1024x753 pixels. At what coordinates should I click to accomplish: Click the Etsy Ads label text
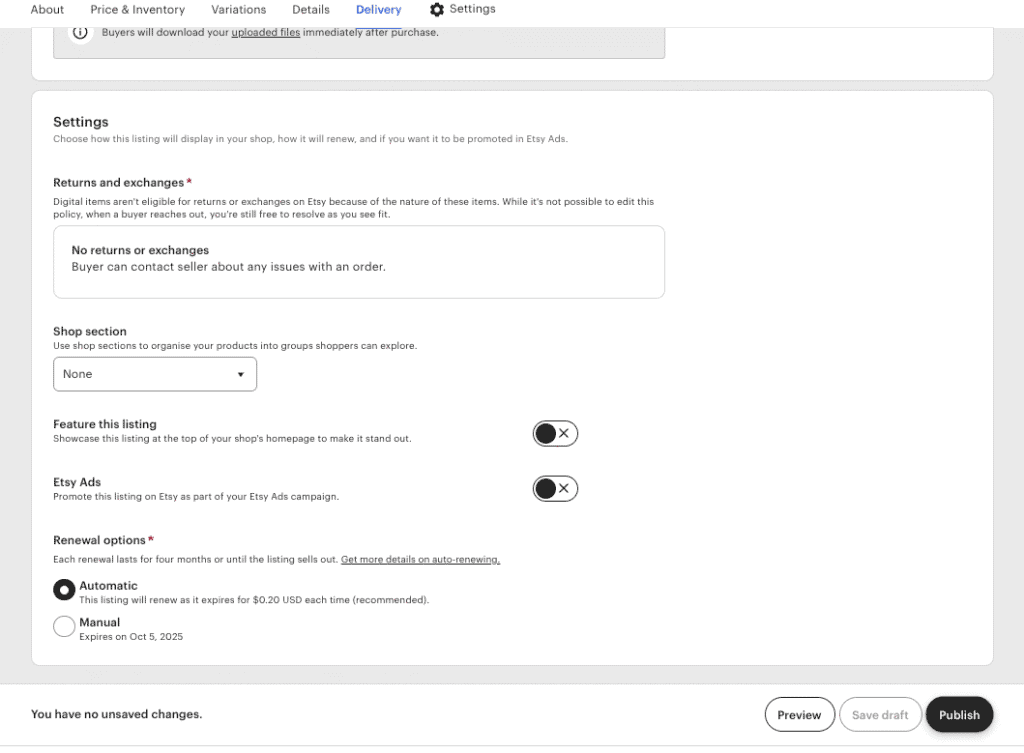[77, 482]
